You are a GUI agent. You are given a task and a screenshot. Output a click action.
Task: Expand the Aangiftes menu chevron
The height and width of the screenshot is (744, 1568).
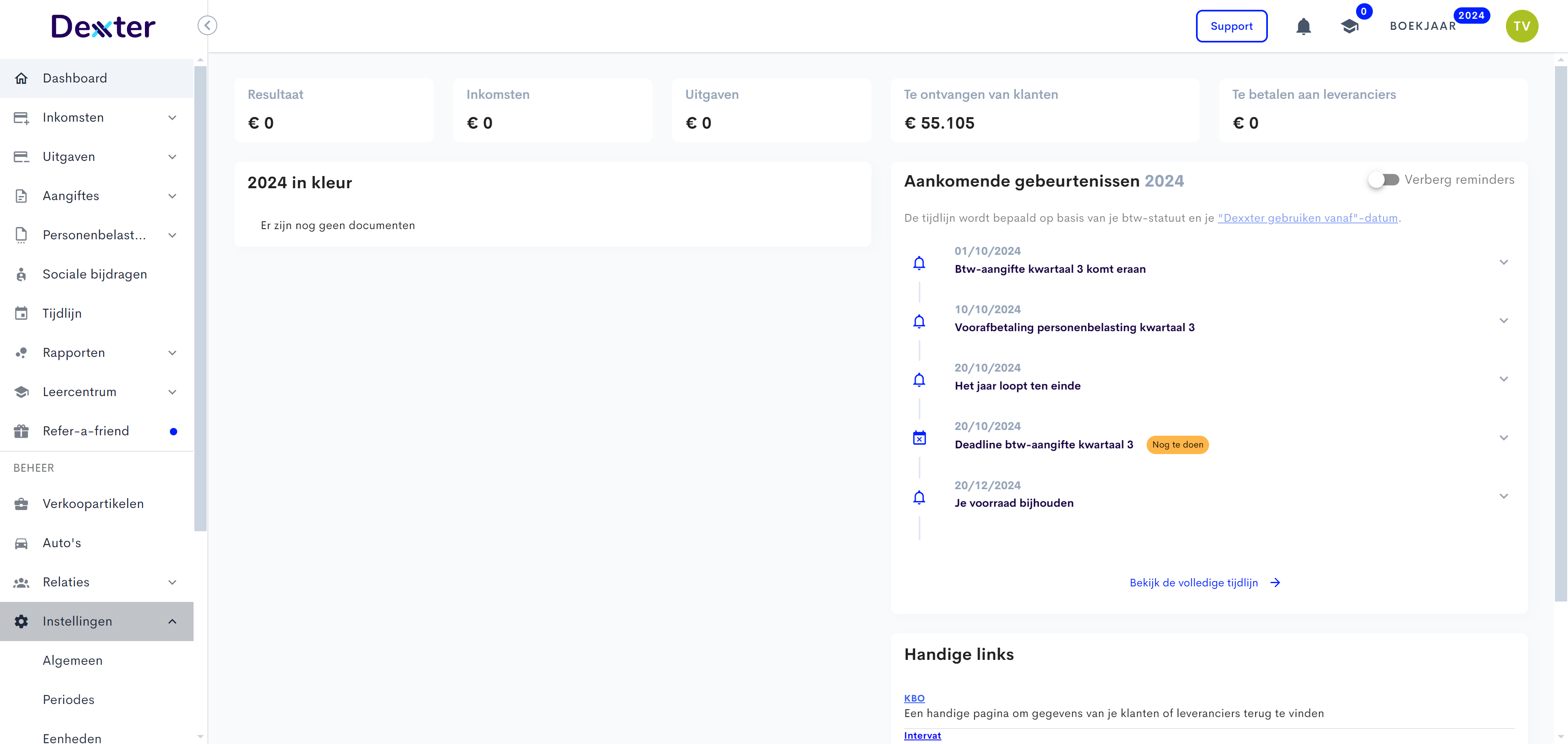point(172,196)
